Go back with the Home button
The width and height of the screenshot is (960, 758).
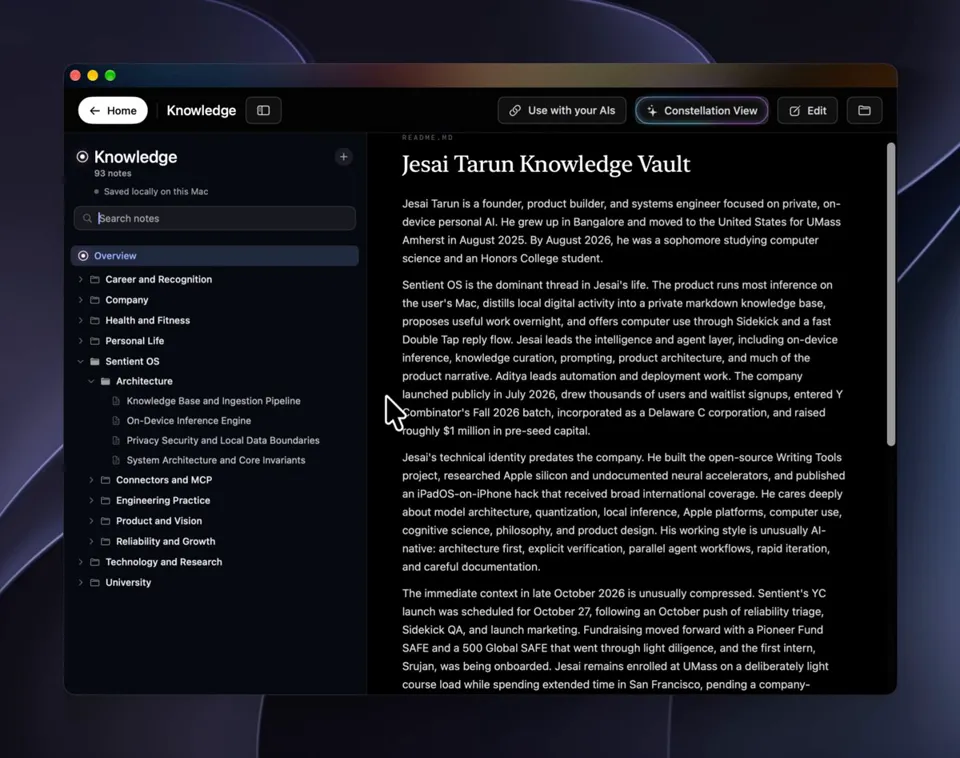tap(113, 110)
